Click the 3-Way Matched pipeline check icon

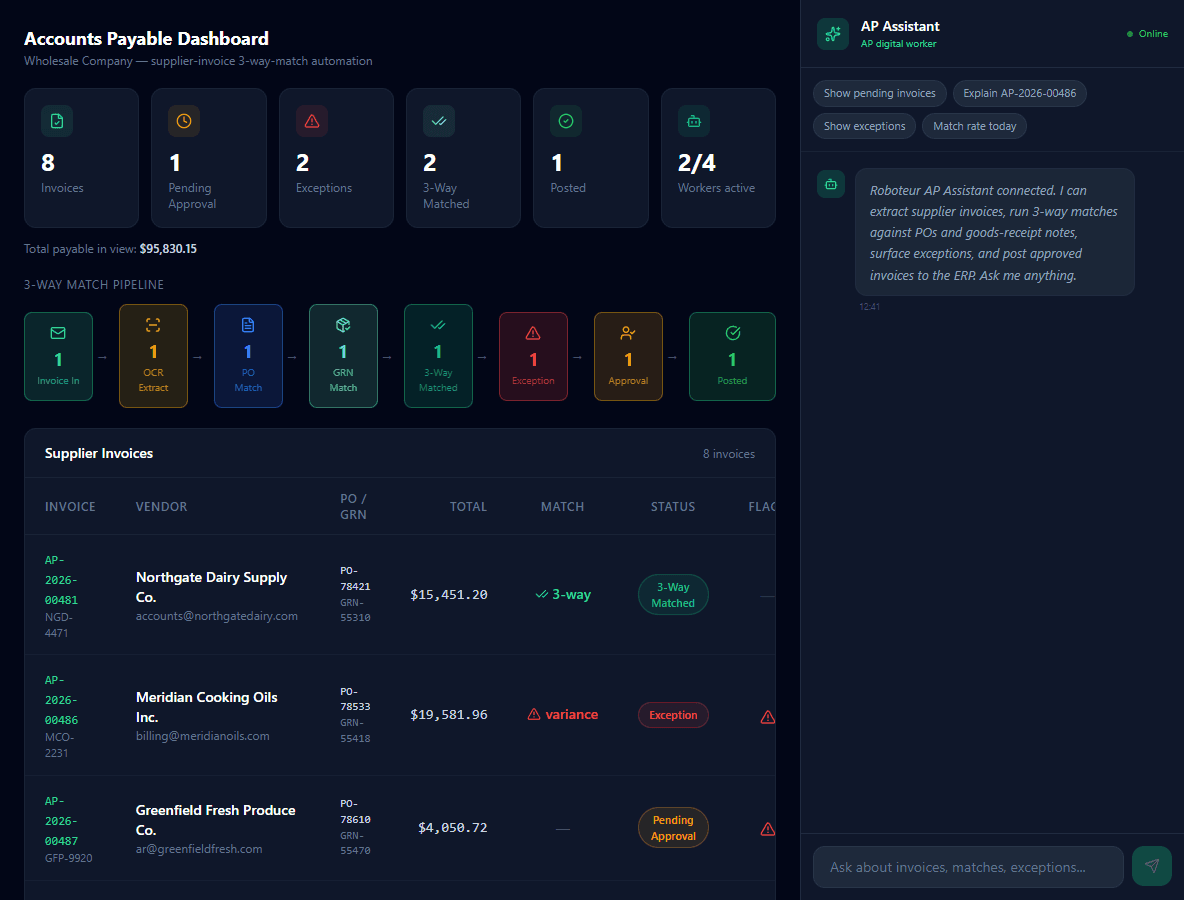(x=438, y=325)
